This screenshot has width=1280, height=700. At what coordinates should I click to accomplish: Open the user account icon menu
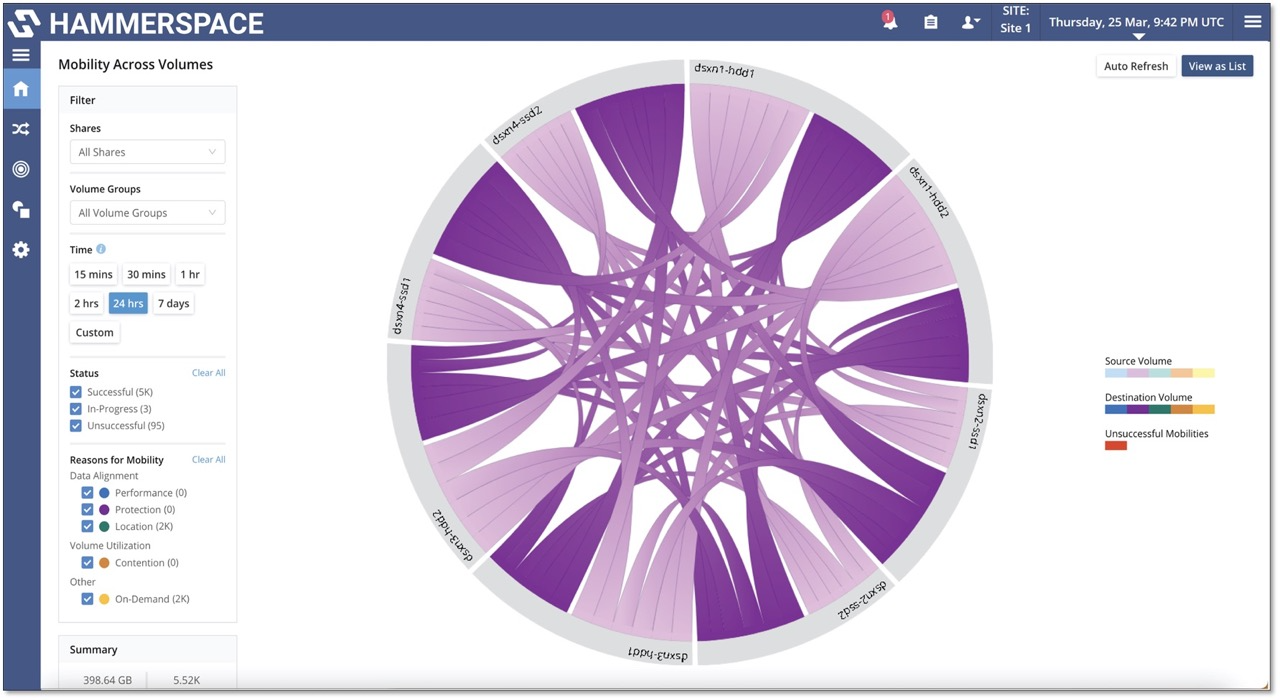[x=968, y=21]
